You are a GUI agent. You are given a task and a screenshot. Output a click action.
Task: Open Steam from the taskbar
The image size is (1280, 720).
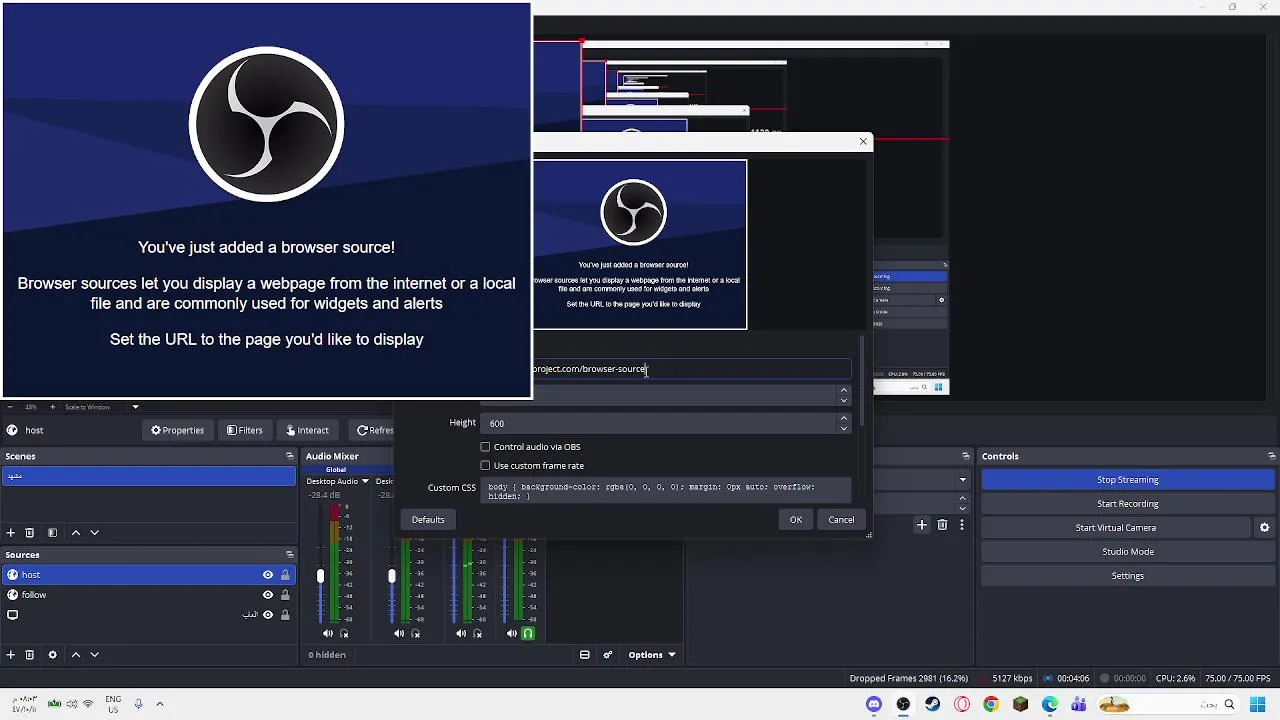(932, 705)
